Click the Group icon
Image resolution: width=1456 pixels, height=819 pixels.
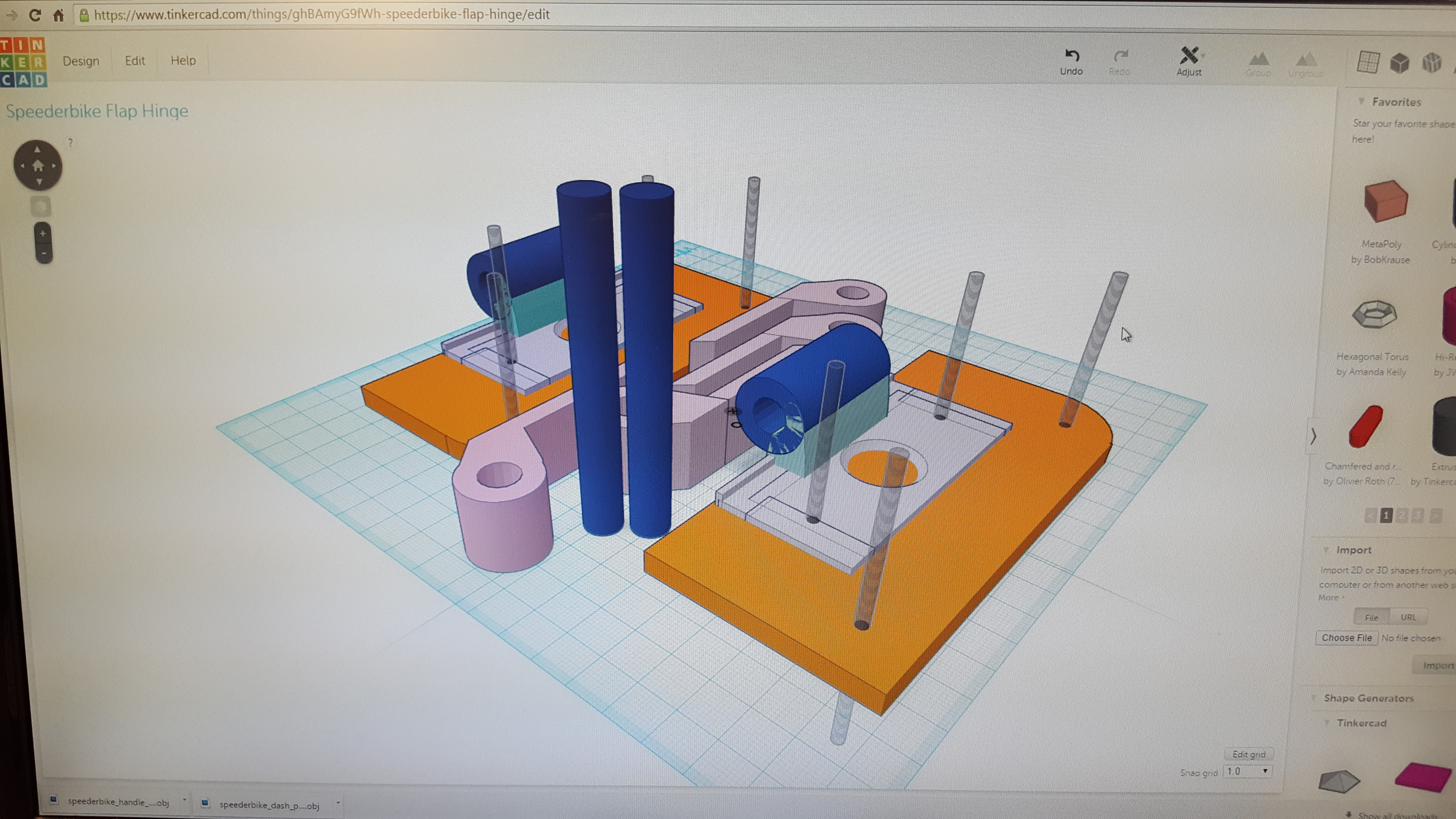click(x=1258, y=64)
